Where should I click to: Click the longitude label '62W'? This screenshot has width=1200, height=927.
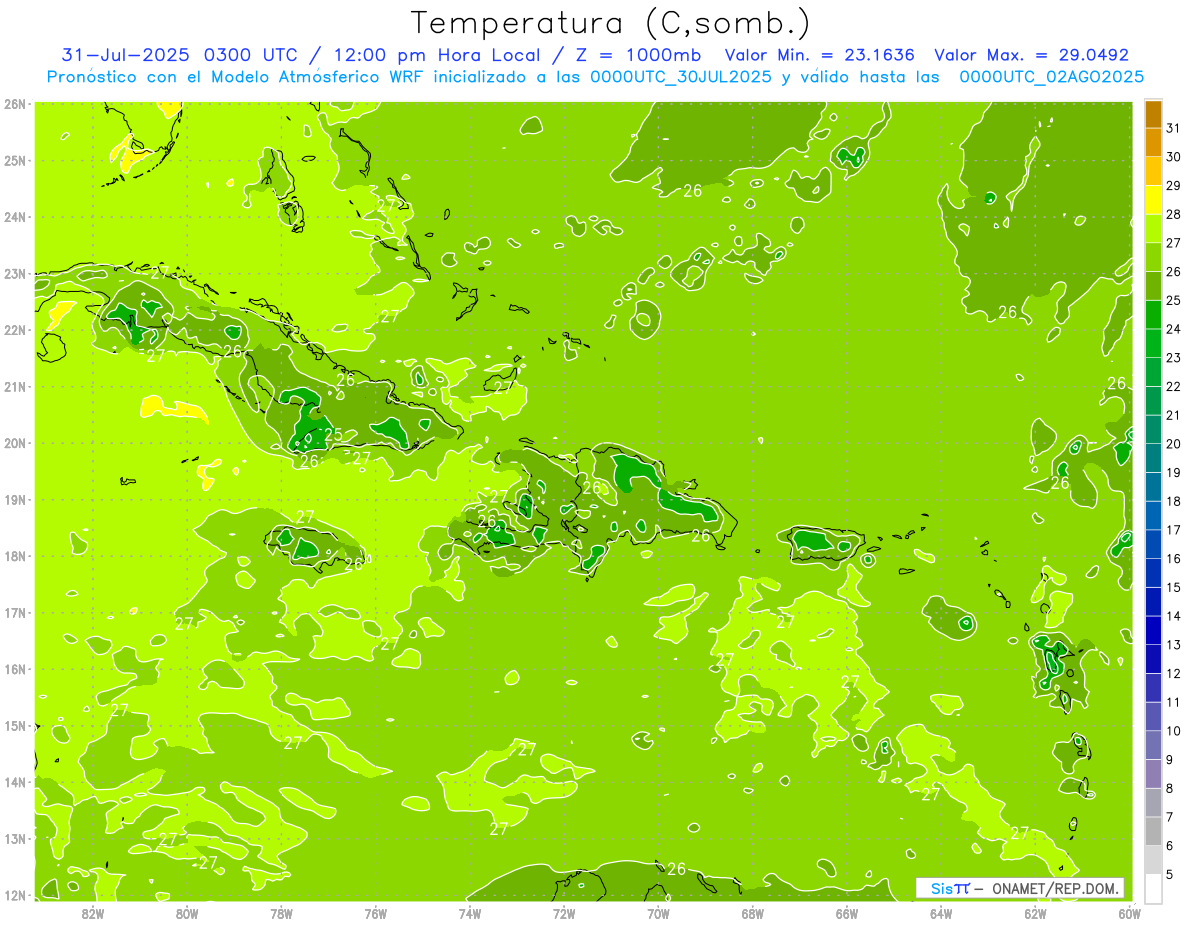1036,913
